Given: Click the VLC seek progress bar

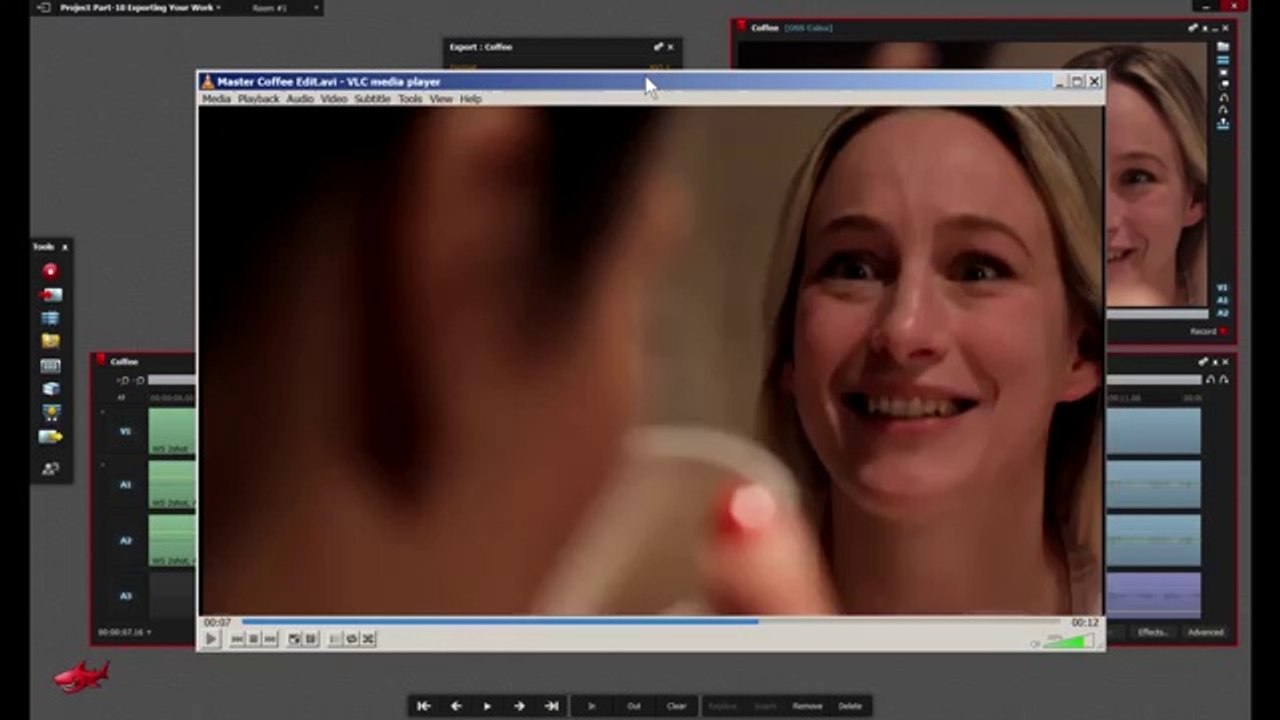Looking at the screenshot, I should pyautogui.click(x=650, y=622).
